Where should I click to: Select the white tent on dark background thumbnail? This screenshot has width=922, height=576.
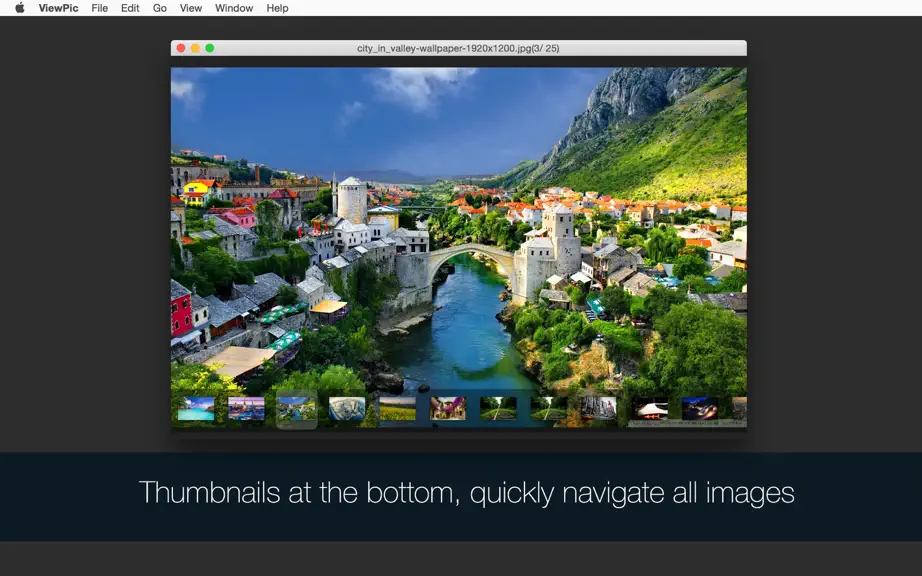coord(650,408)
